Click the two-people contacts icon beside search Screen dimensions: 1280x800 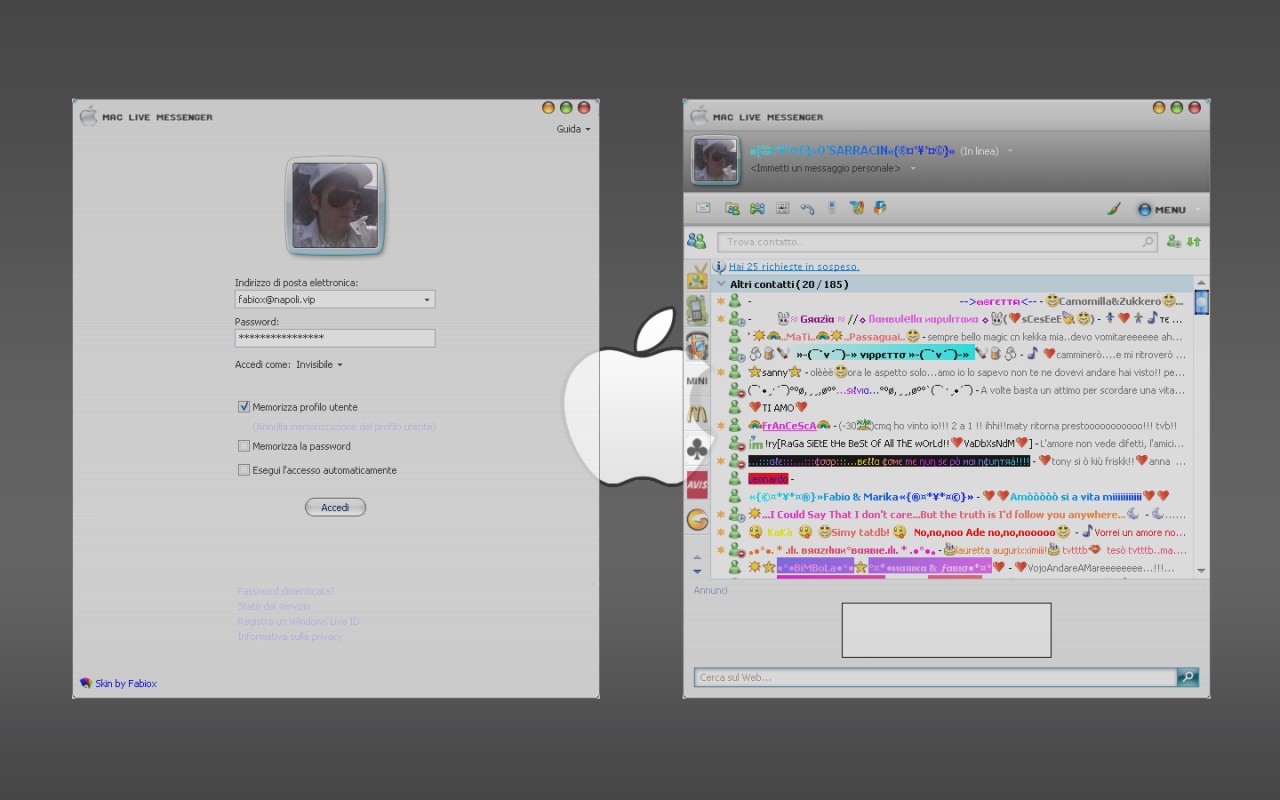(696, 241)
